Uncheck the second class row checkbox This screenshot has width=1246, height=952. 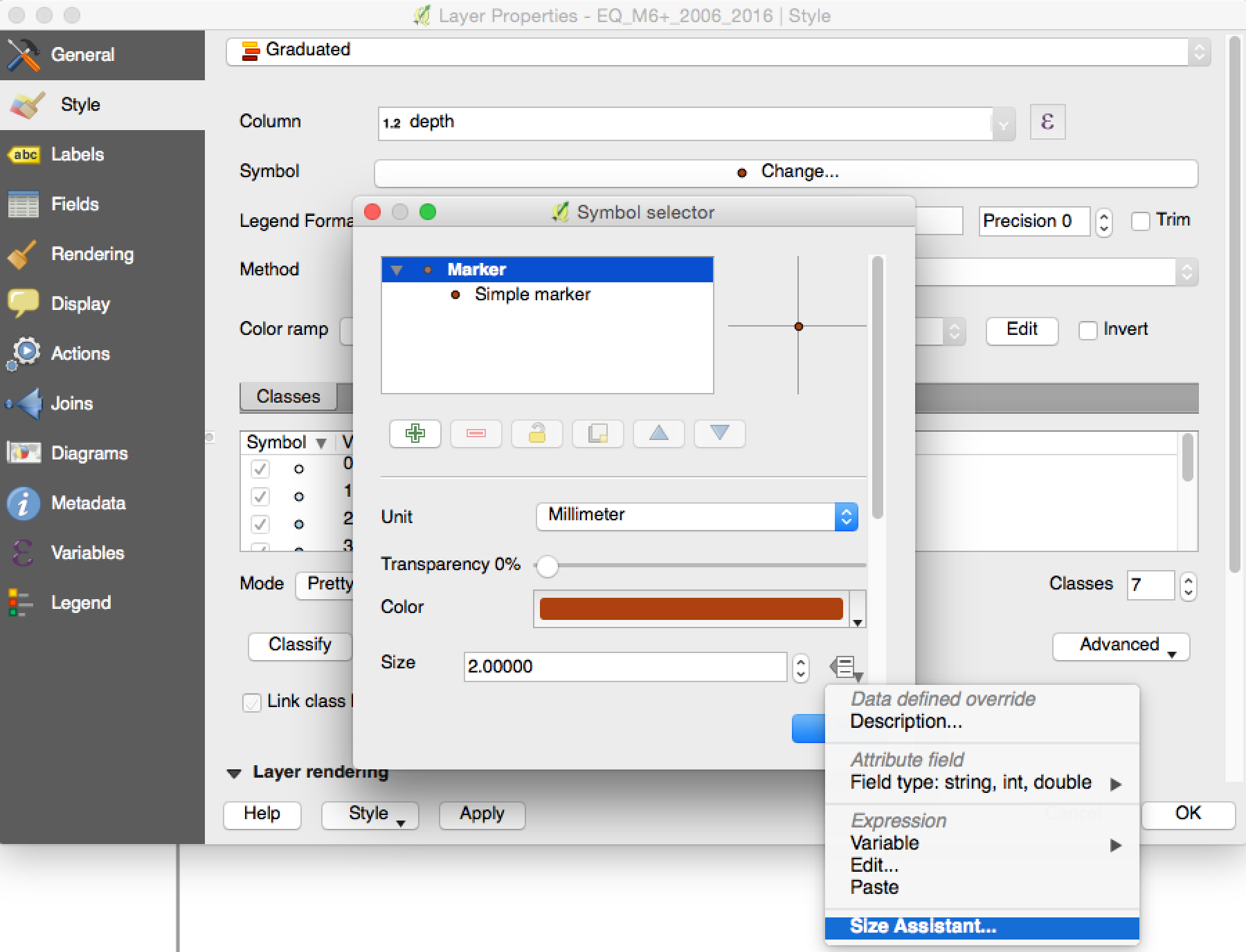[x=260, y=497]
